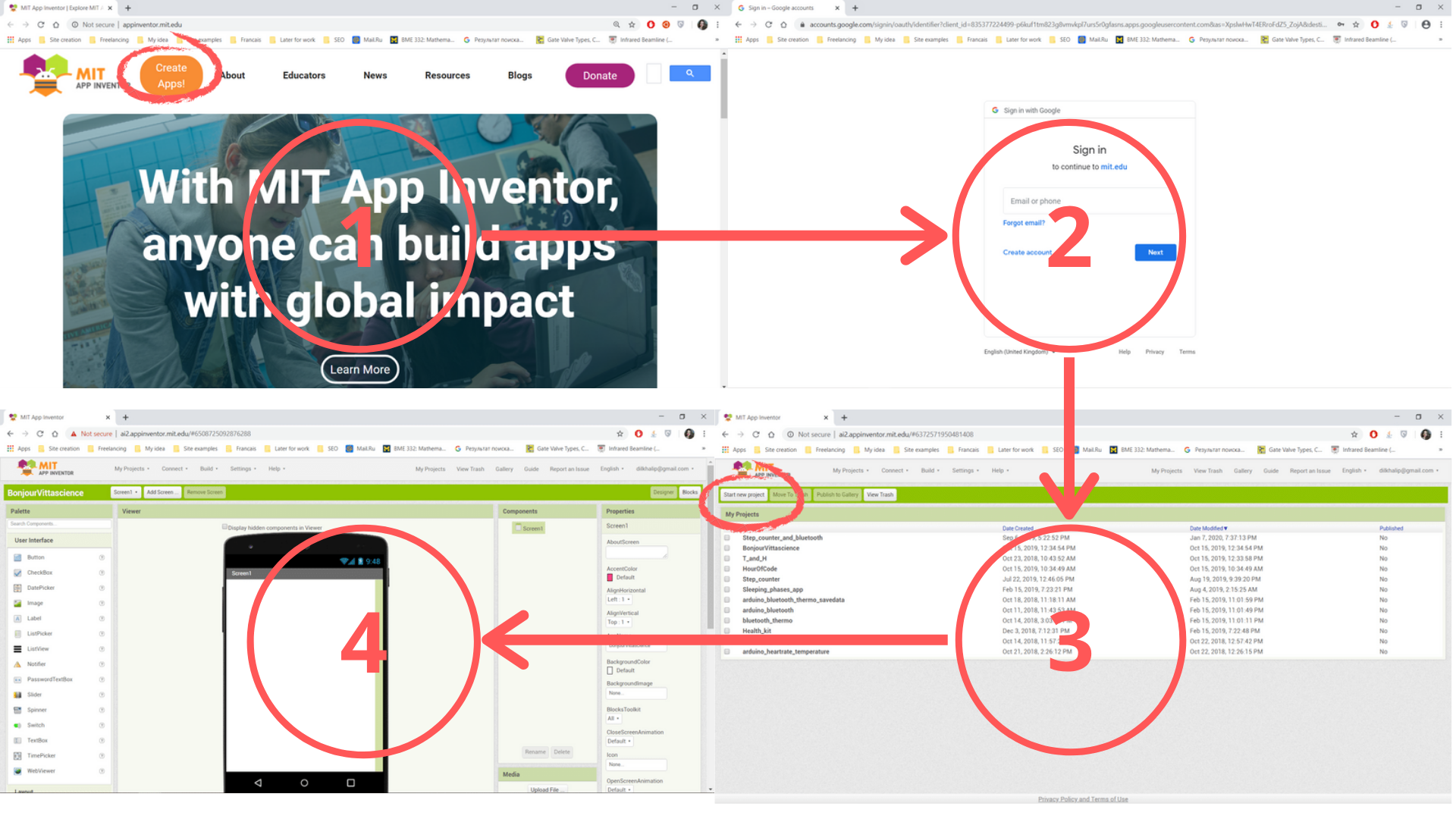Tick the HourOfCode project checkbox
Screen dimensions: 1456x819
click(x=727, y=569)
